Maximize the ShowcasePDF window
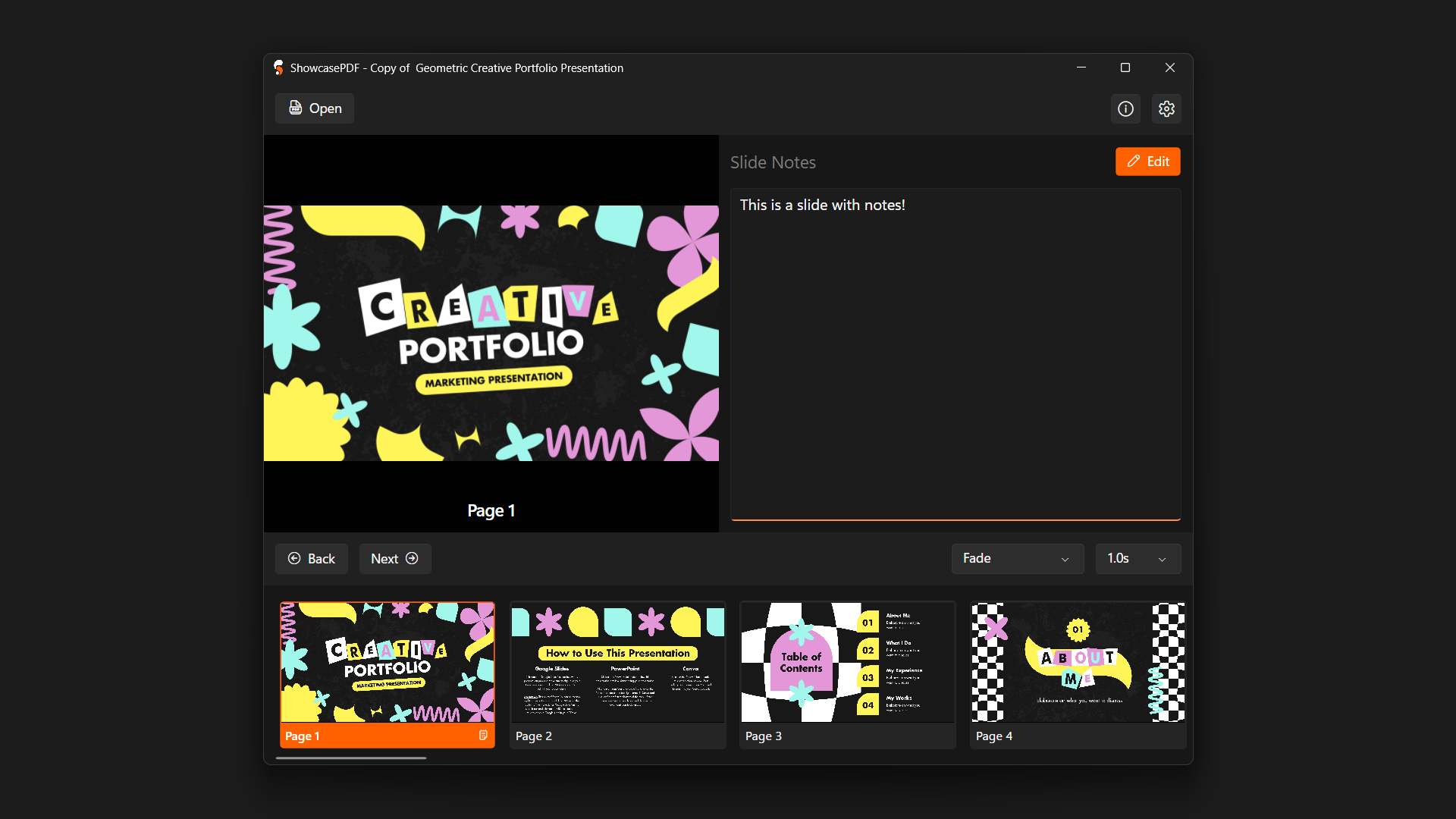The height and width of the screenshot is (819, 1456). (1125, 67)
